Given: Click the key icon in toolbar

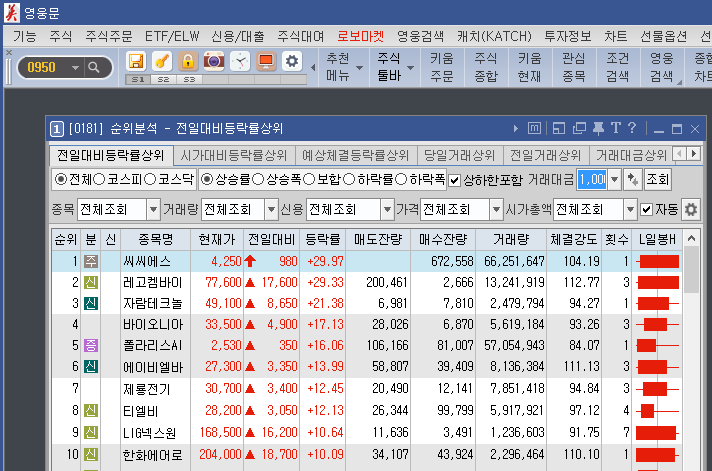Looking at the screenshot, I should (162, 61).
